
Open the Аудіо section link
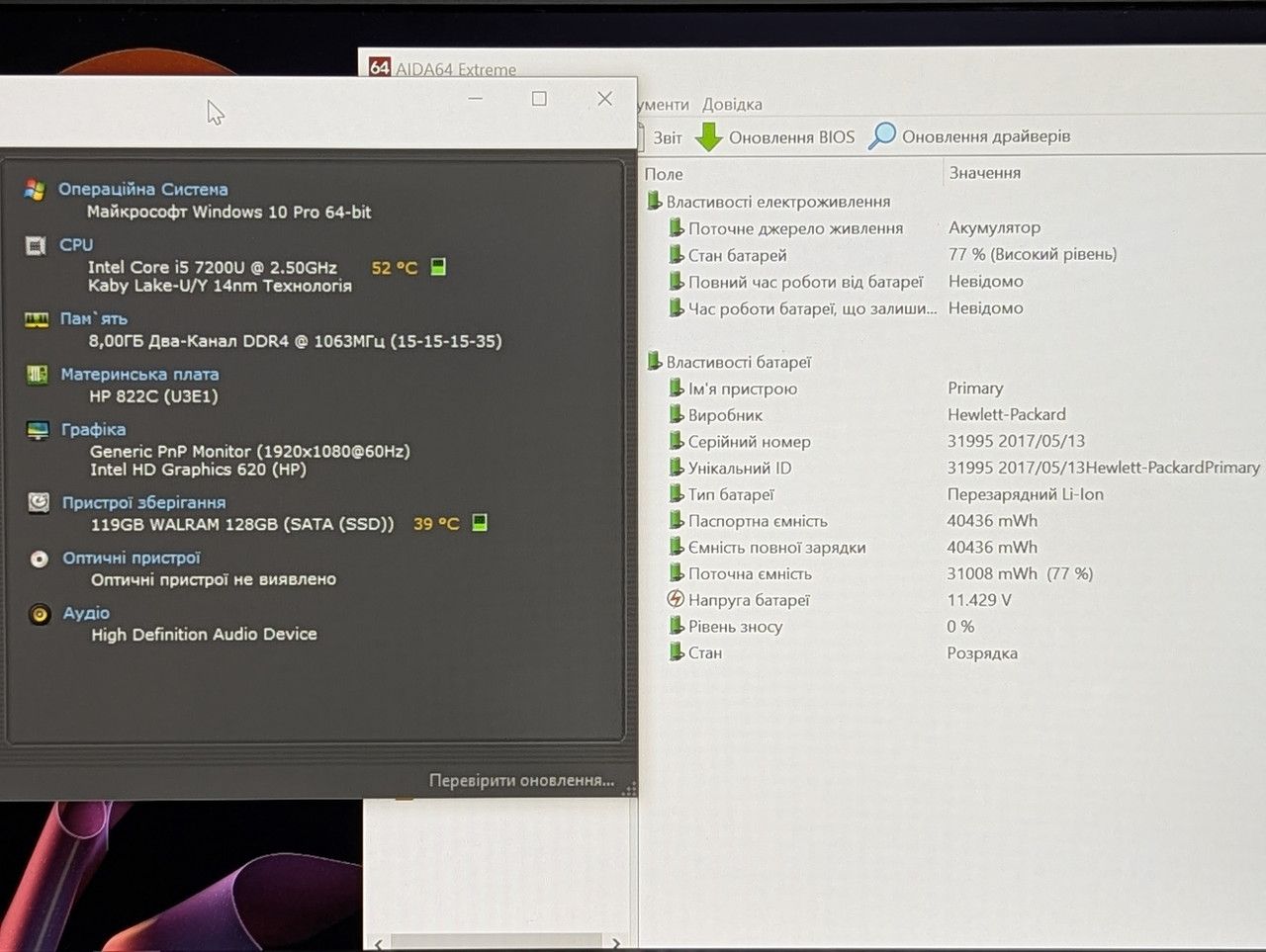[86, 613]
